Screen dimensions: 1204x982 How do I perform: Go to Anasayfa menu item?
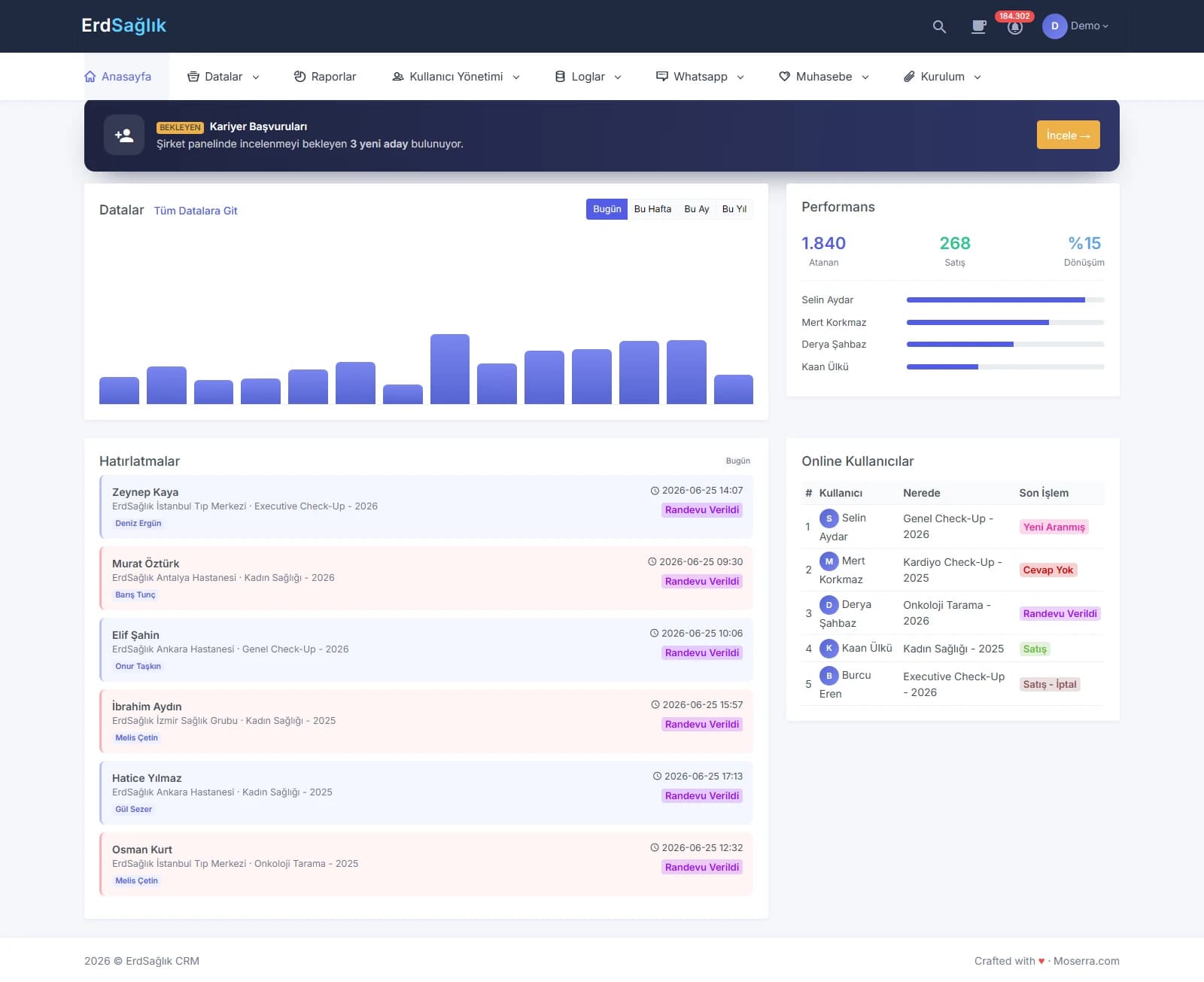pos(126,77)
